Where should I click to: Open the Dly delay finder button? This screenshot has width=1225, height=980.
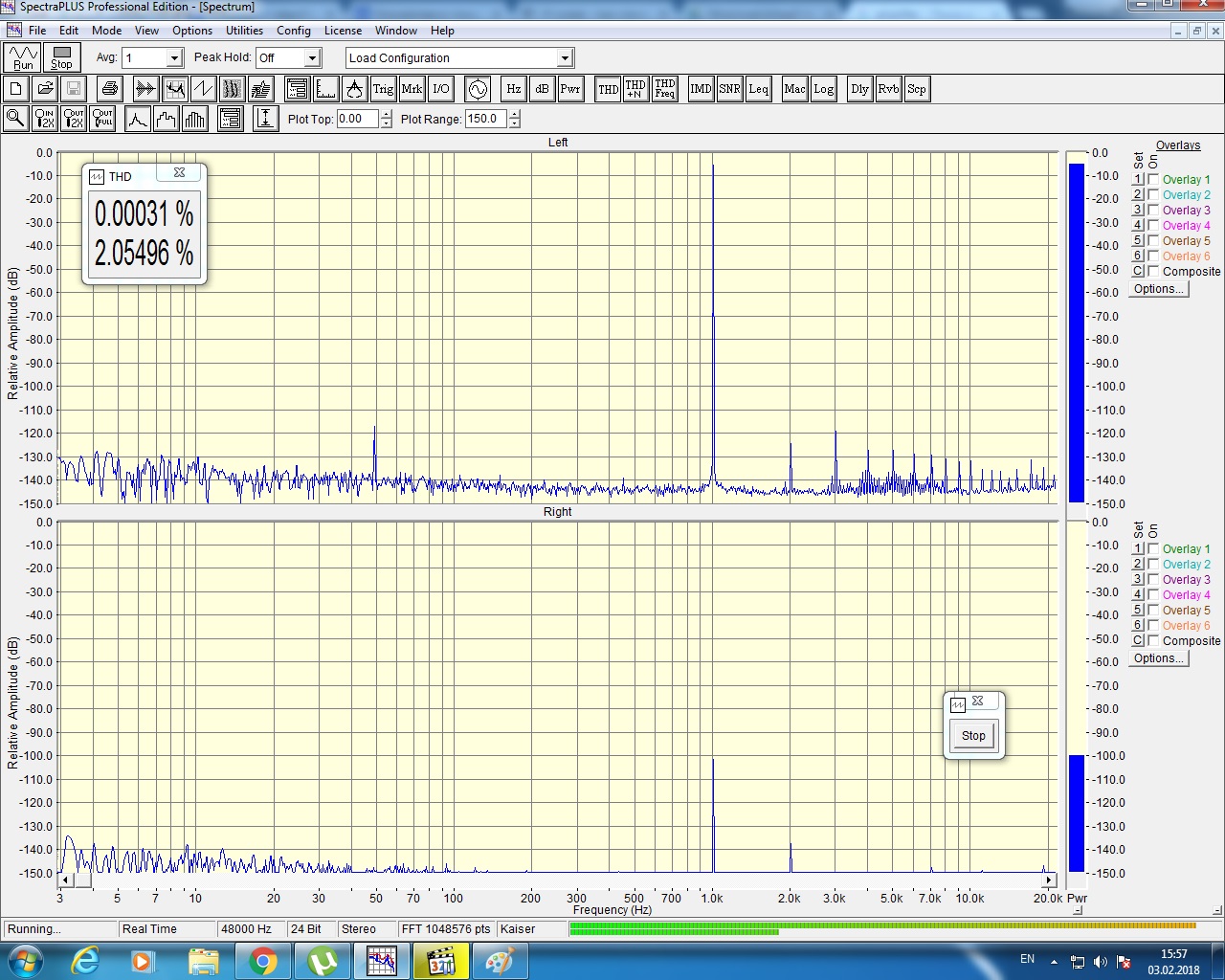(859, 89)
